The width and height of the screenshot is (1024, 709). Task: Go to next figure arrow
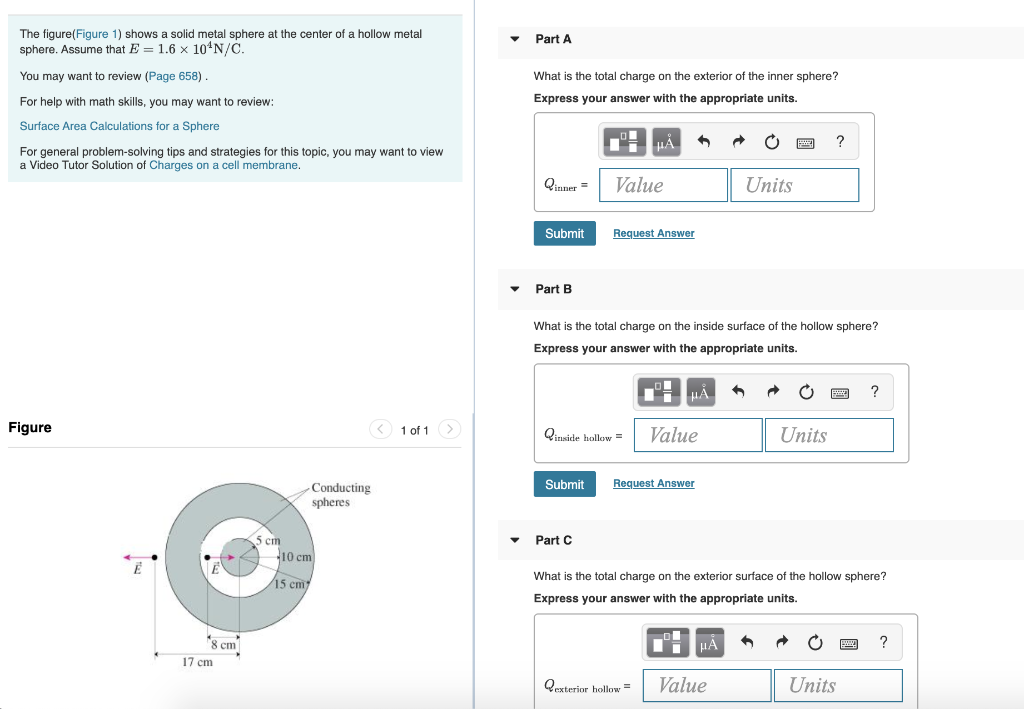coord(449,429)
